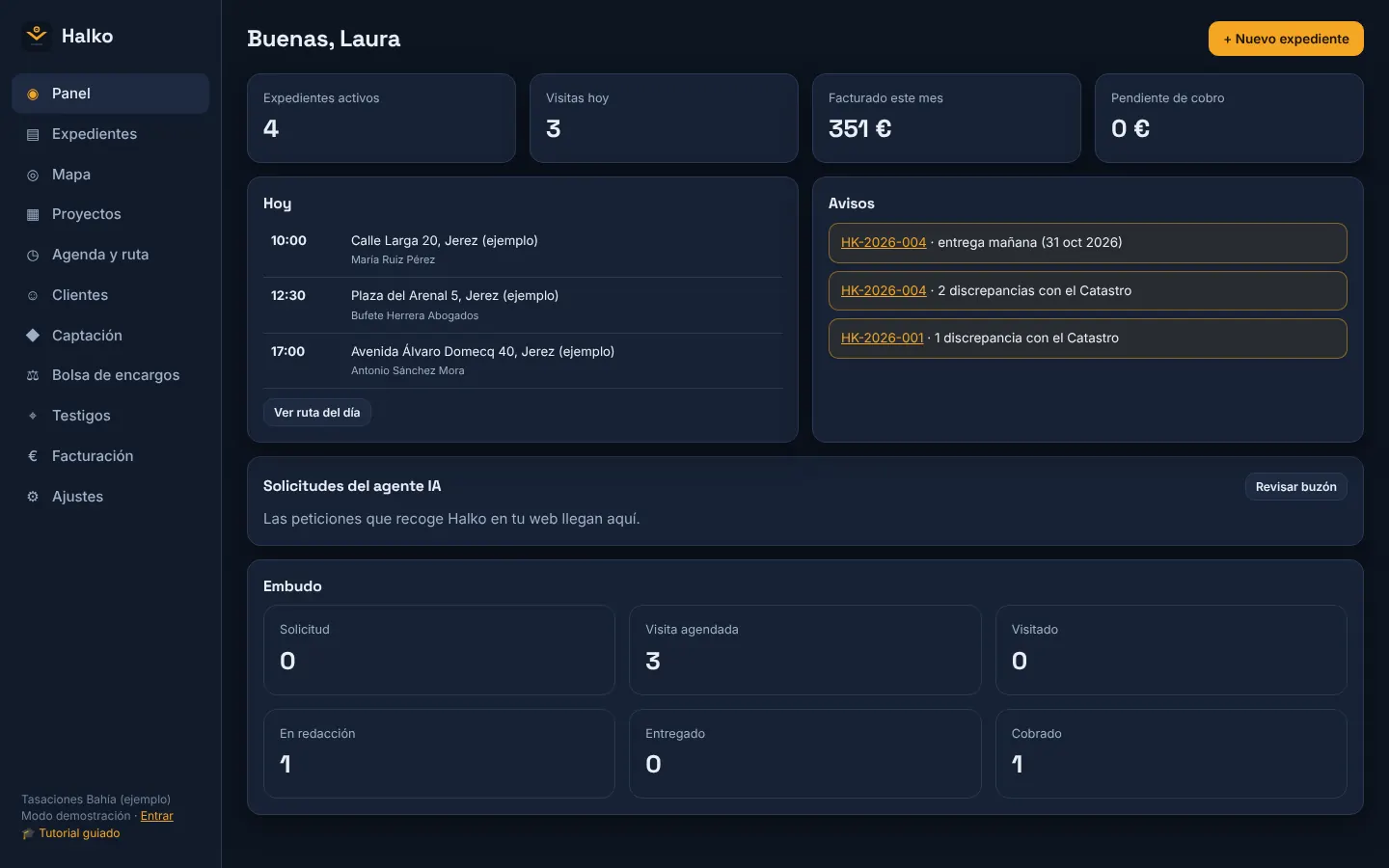Open the Expedientes section
Image resolution: width=1389 pixels, height=868 pixels.
[x=110, y=134]
